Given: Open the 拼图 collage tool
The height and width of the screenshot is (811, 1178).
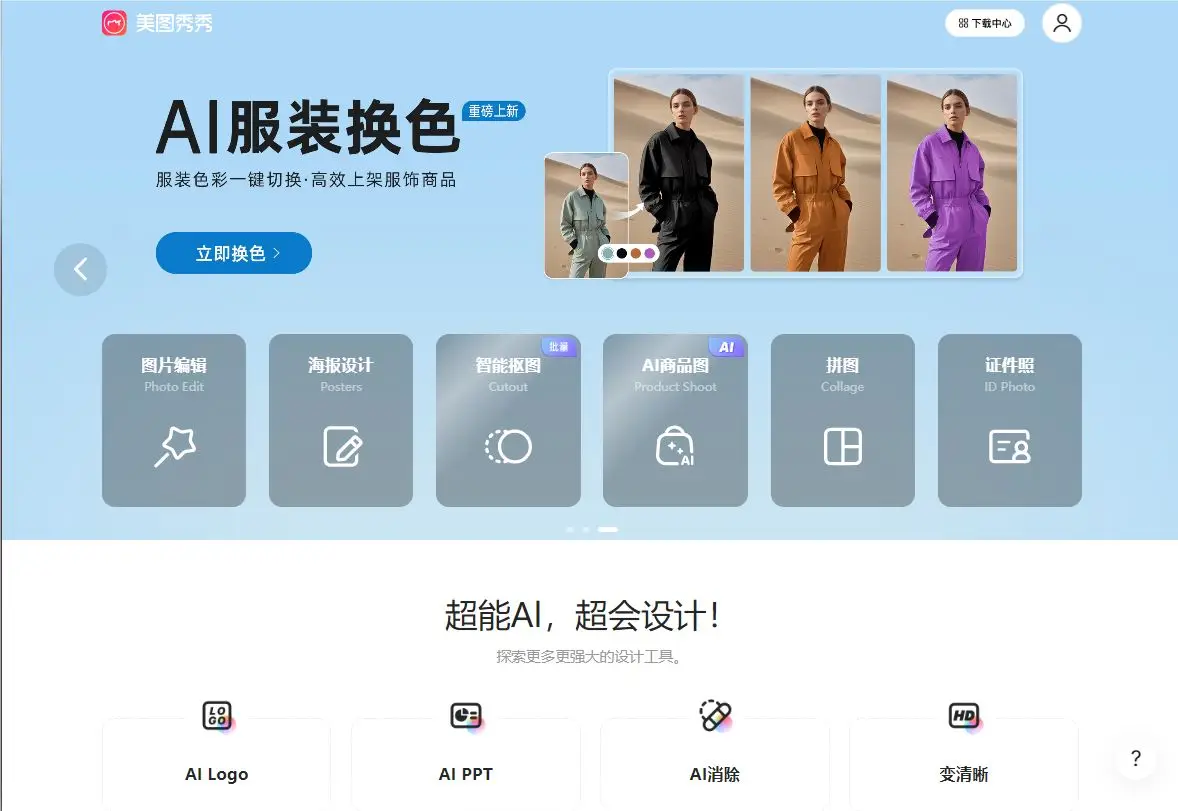Looking at the screenshot, I should coord(842,420).
